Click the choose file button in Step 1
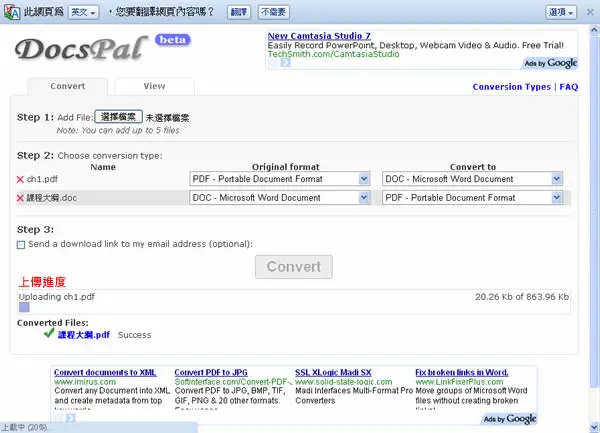This screenshot has height=433, width=600. click(119, 117)
